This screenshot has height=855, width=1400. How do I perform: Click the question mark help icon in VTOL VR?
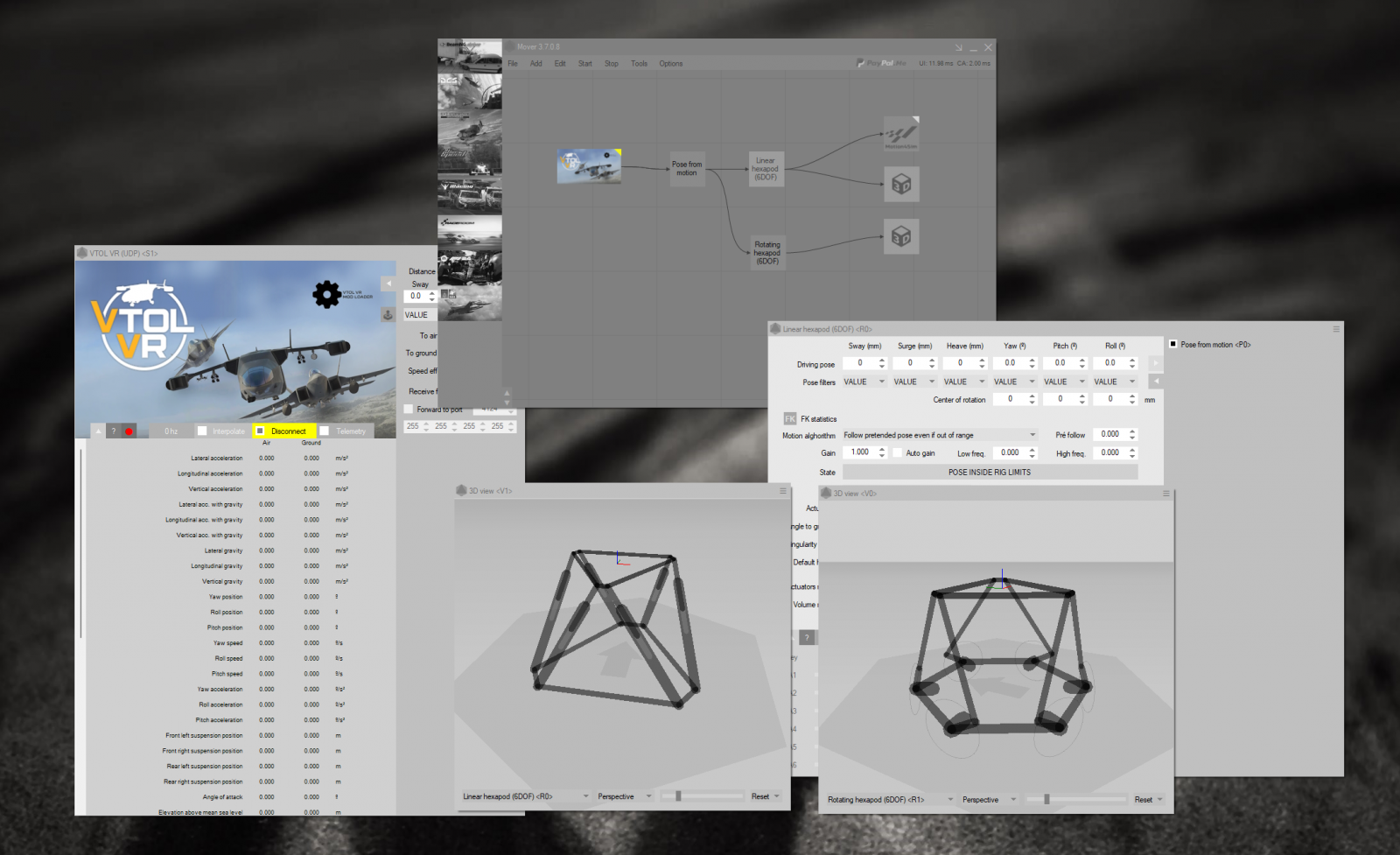coord(114,431)
